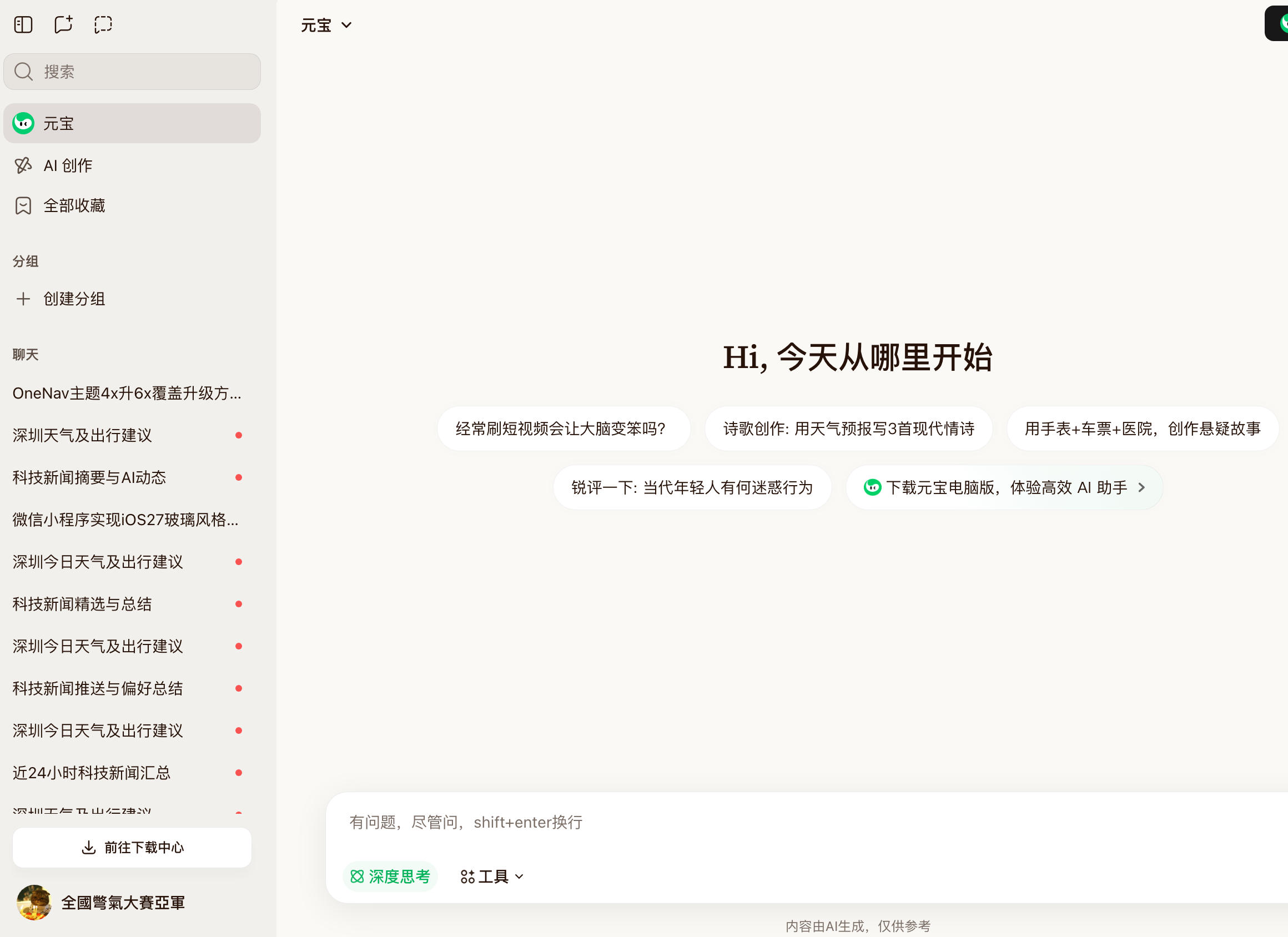Click the download icon in 前往下载中心

coord(89,847)
